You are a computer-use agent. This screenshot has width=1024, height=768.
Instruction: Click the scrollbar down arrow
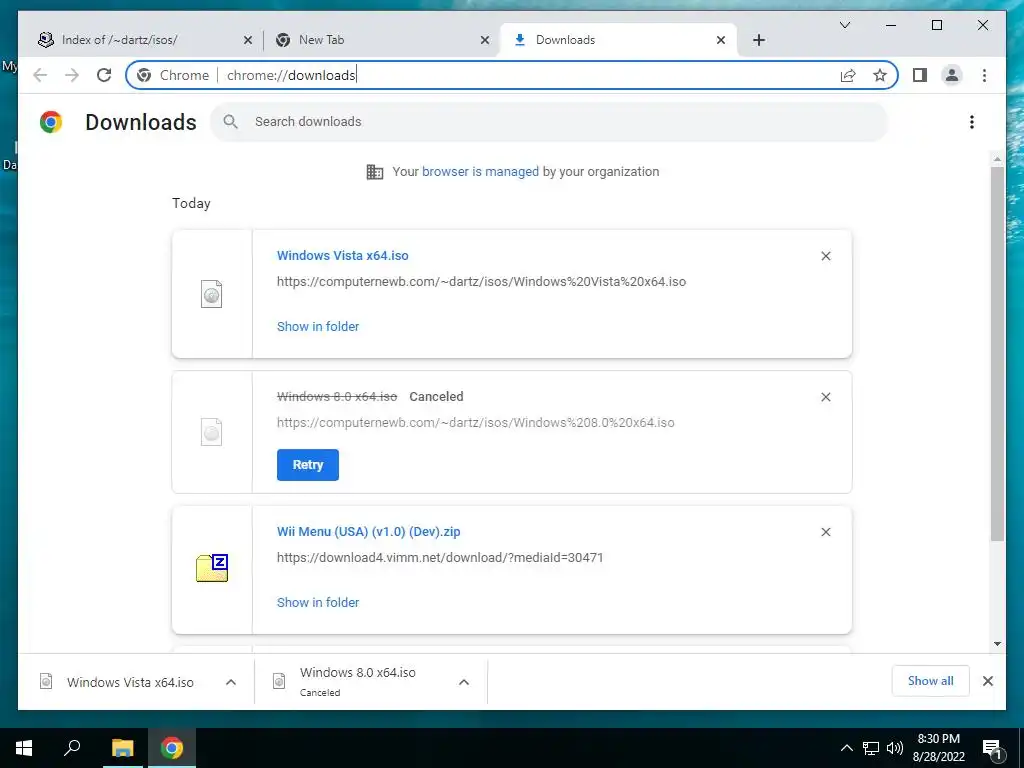997,643
